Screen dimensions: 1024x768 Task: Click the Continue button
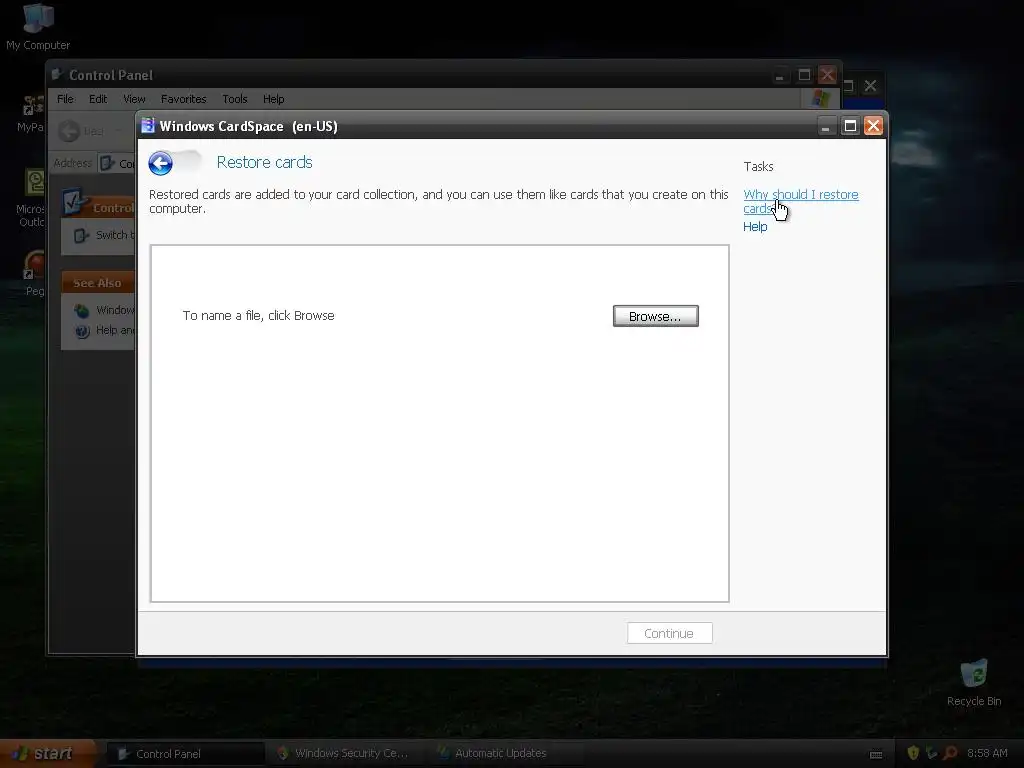669,633
